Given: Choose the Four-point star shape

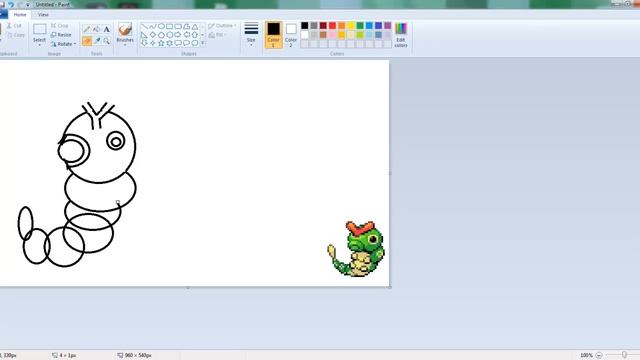Looking at the screenshot, I should point(153,43).
